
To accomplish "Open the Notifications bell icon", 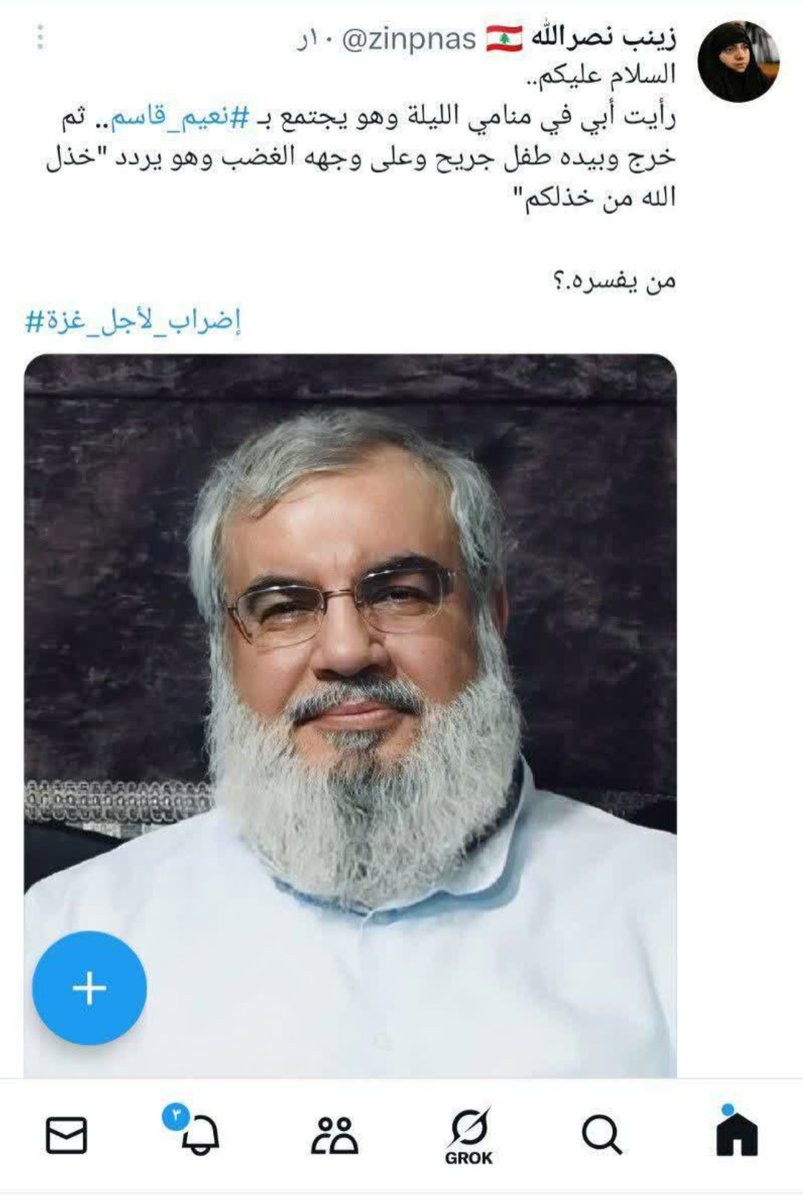I will [x=199, y=1135].
